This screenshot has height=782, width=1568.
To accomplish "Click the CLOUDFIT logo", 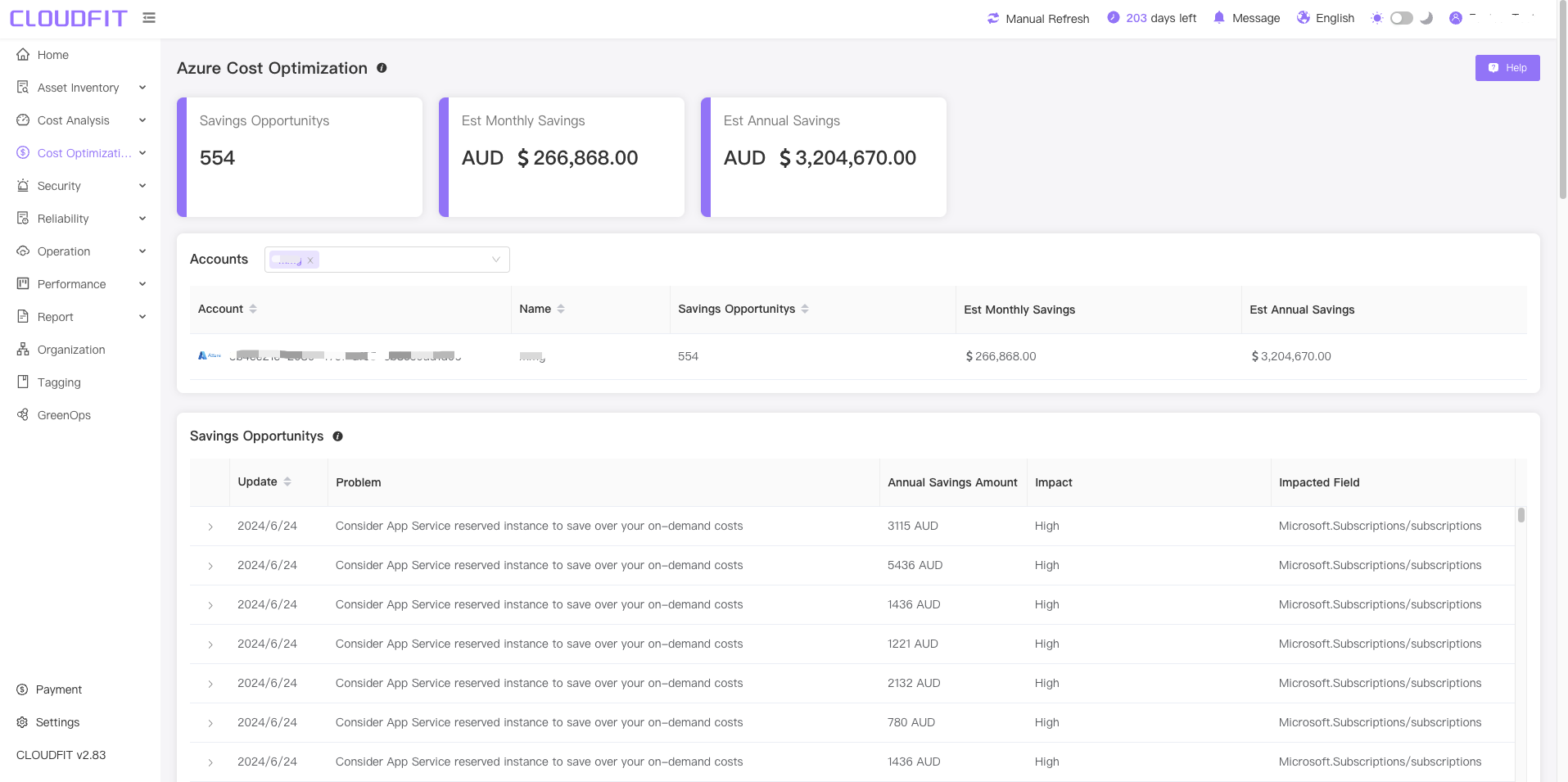I will click(69, 18).
